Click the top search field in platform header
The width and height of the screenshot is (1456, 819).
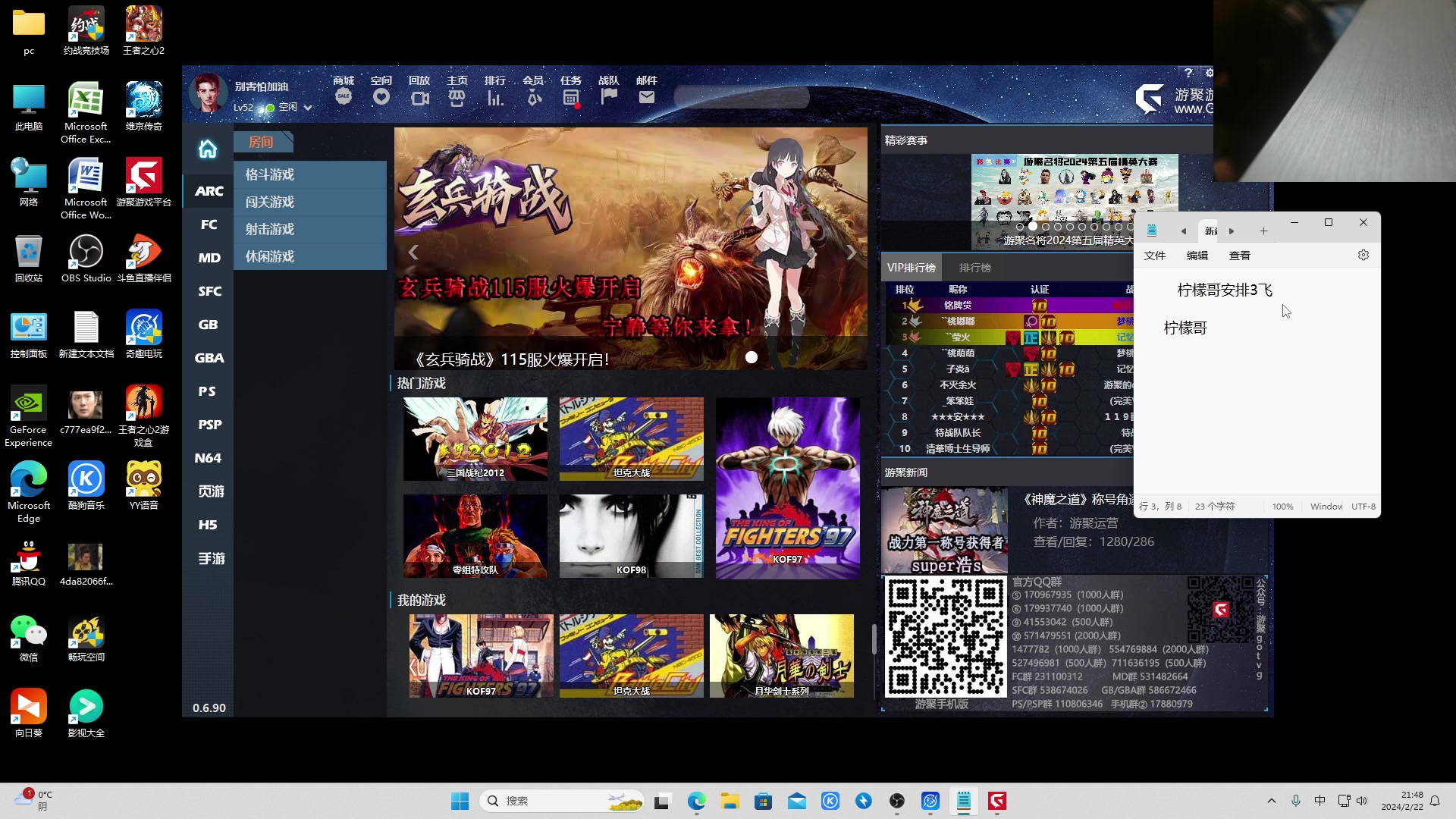(741, 97)
